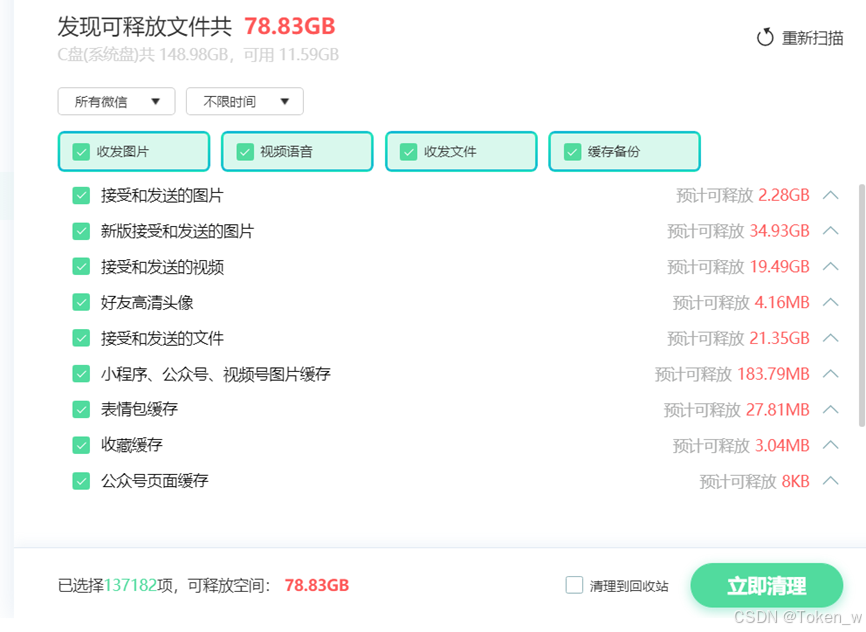Viewport: 866px width, 632px height.
Task: Expand the 3.04MB row chevron
Action: coord(830,445)
